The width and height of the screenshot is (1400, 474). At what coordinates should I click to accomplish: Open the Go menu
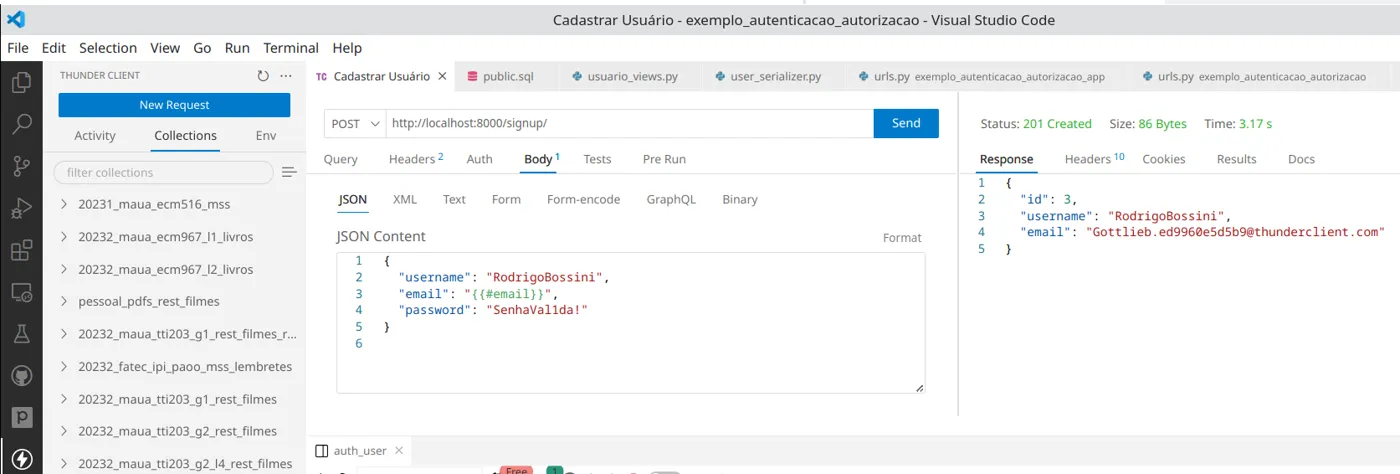click(202, 48)
